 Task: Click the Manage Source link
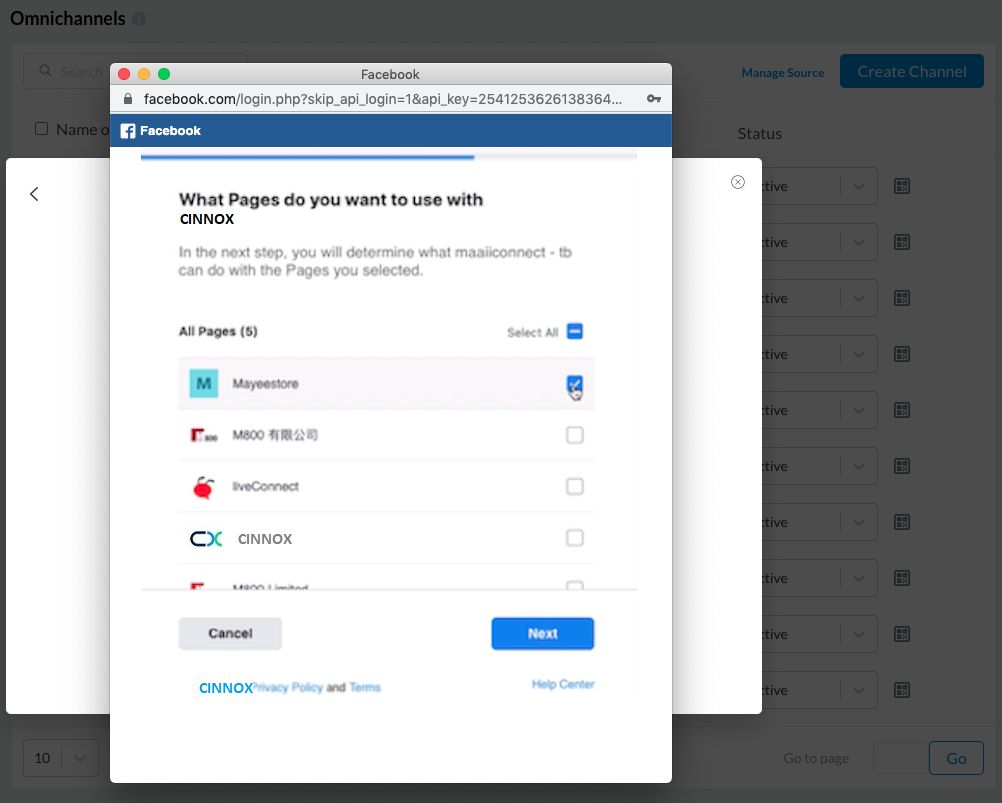click(x=783, y=73)
